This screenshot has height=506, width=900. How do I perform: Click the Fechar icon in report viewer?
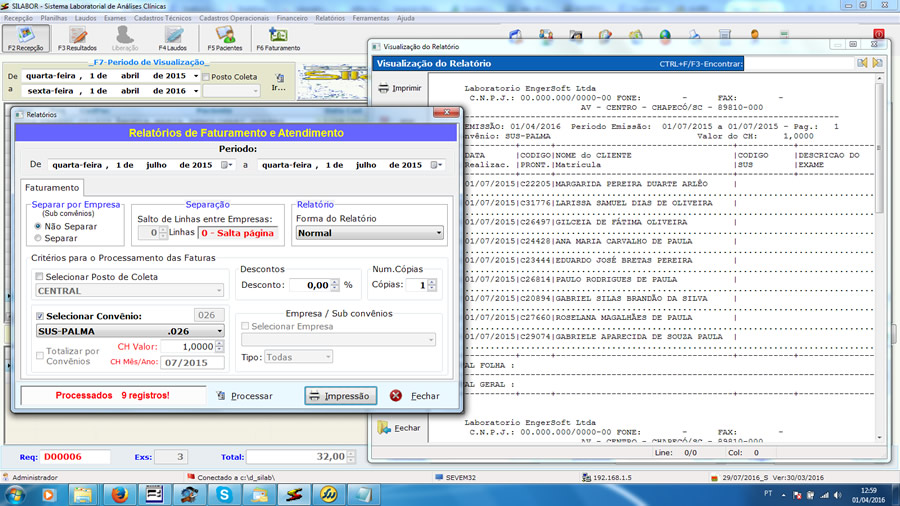[x=400, y=427]
